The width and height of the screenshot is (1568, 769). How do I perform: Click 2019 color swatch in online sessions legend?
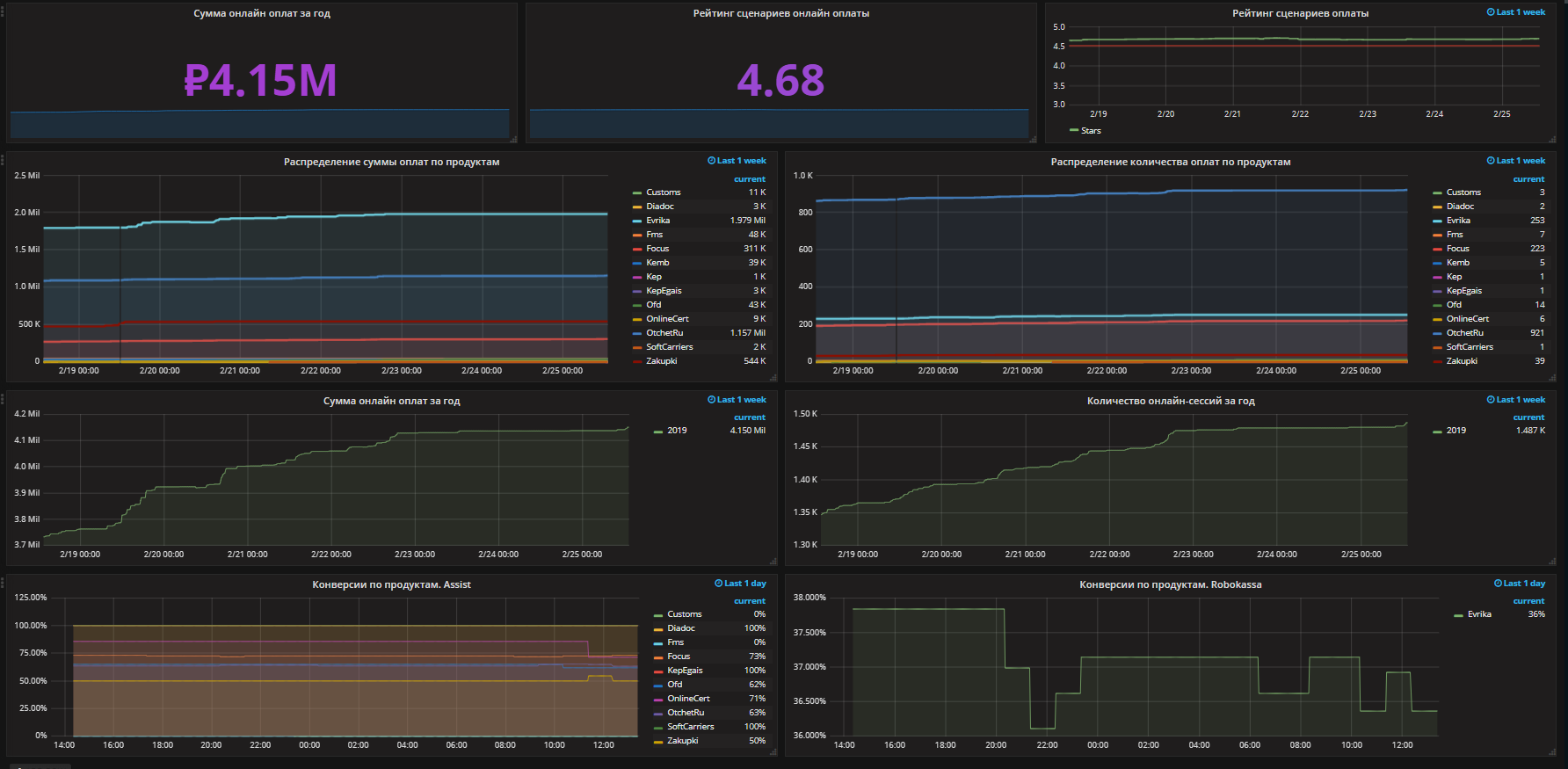click(1438, 431)
